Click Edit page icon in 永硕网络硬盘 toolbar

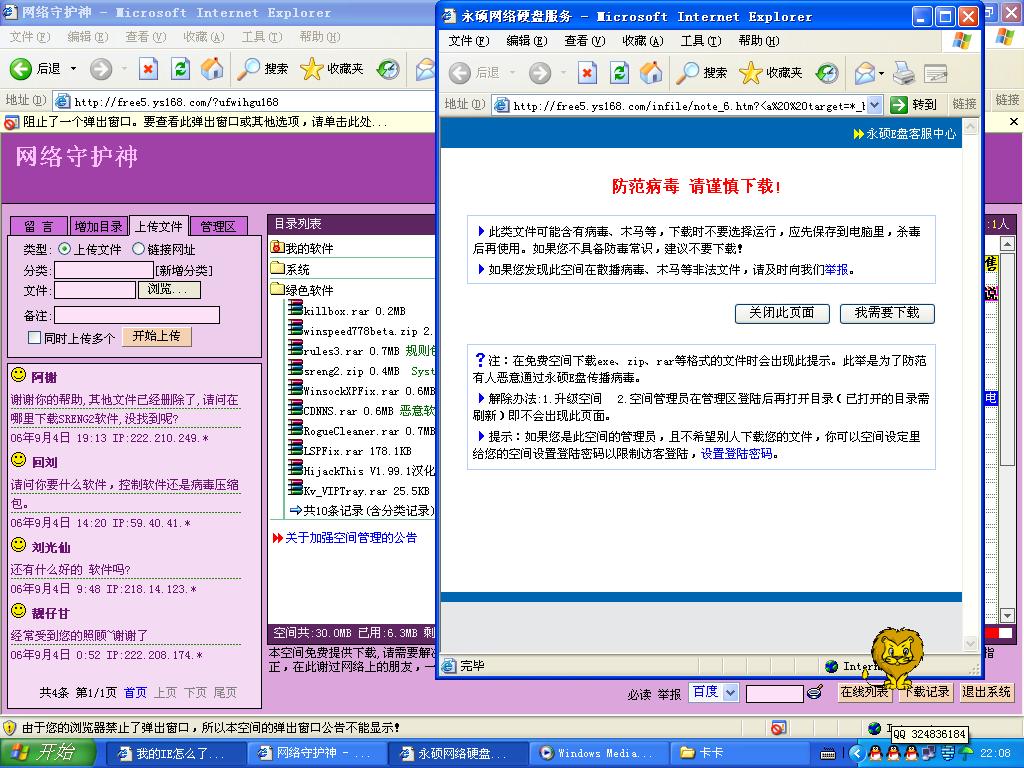(x=935, y=74)
